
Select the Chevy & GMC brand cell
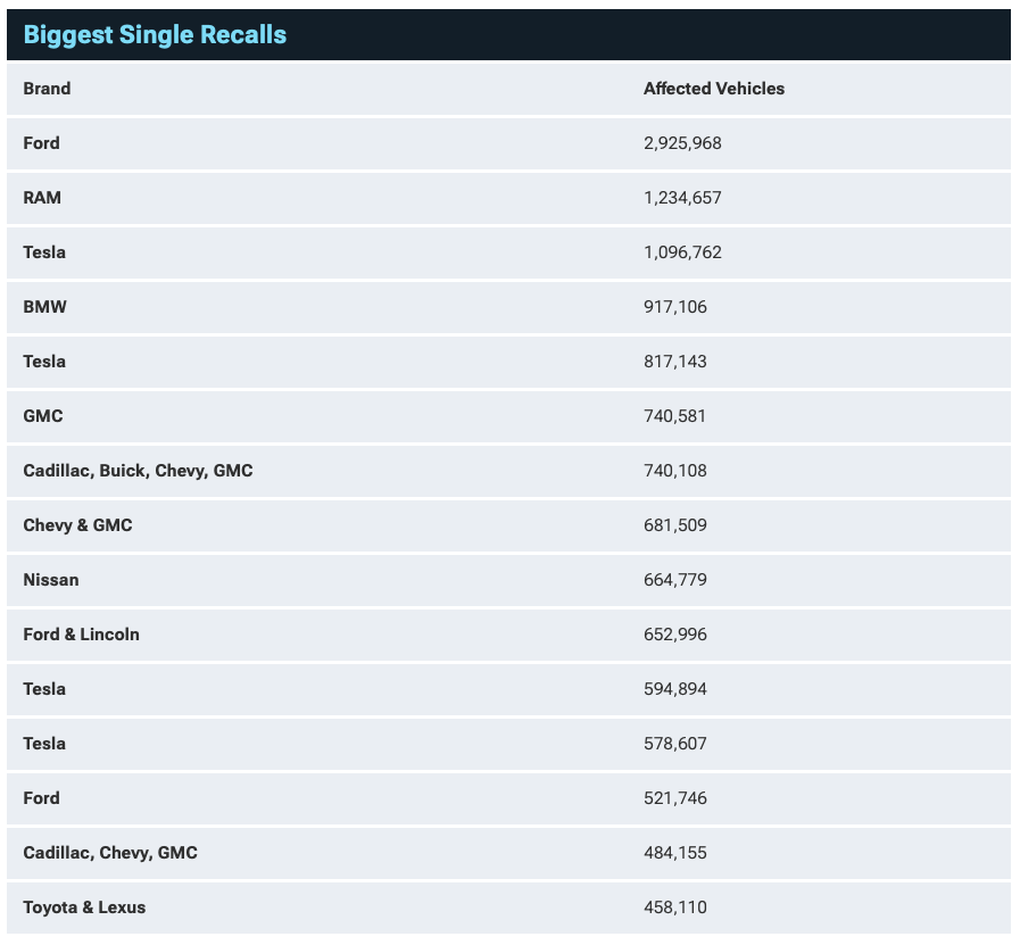(78, 525)
